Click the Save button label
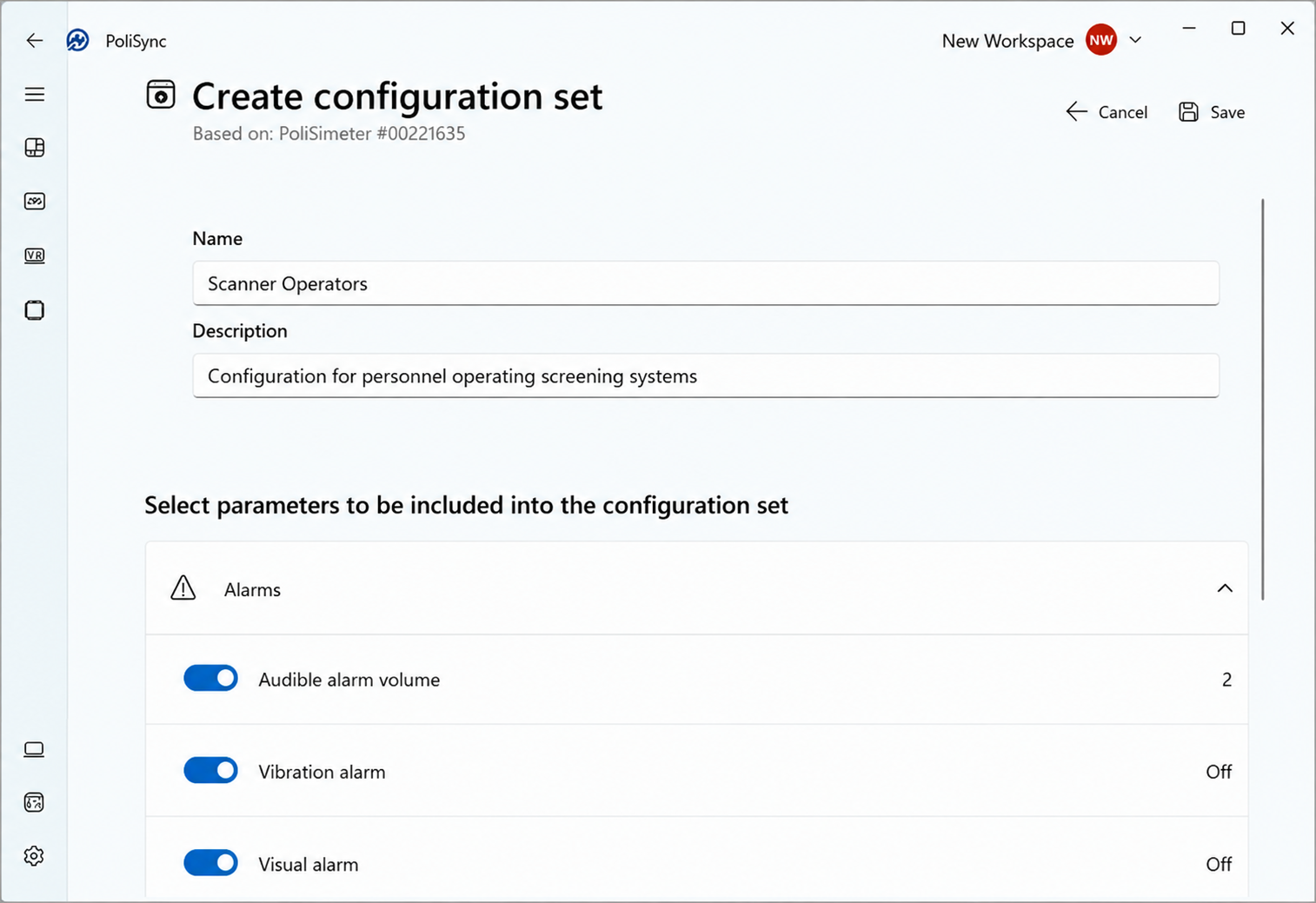 tap(1227, 112)
